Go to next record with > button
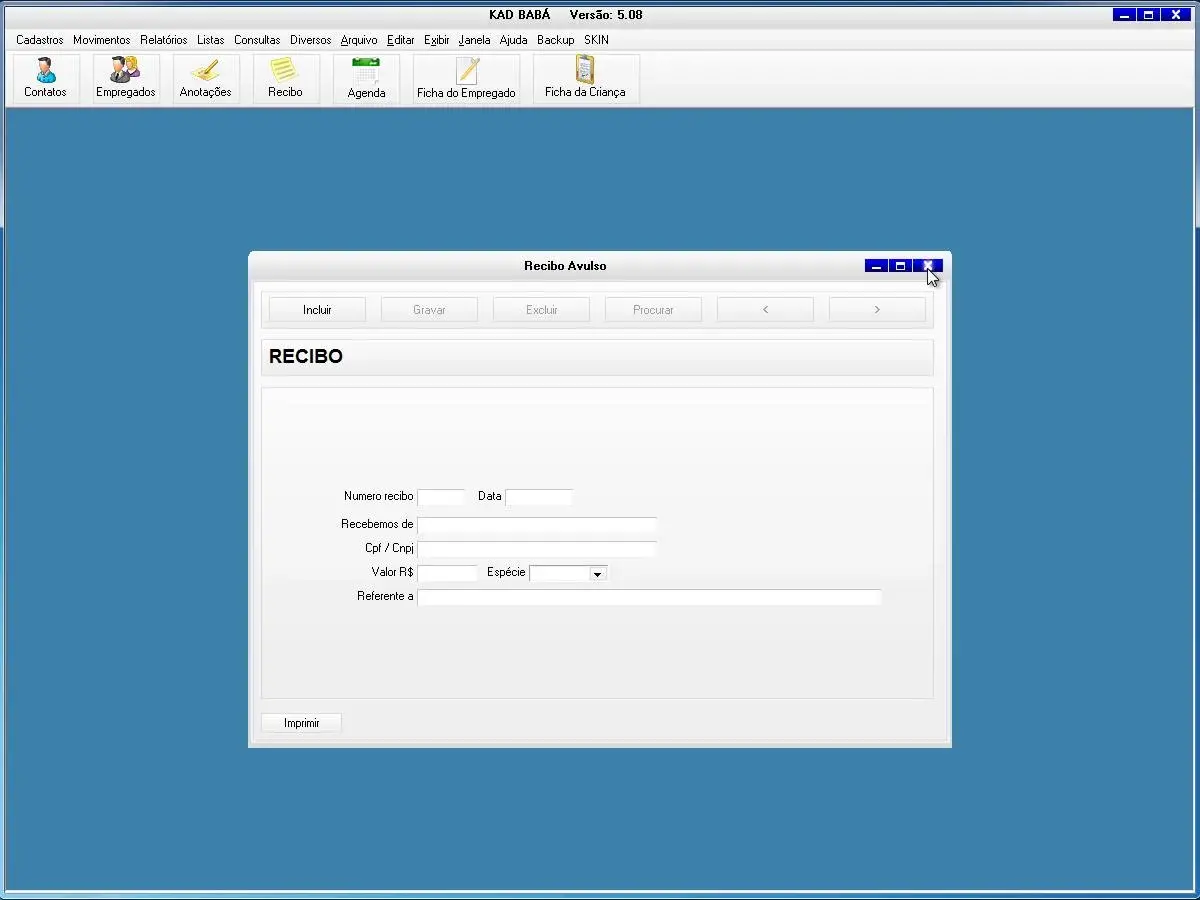This screenshot has width=1200, height=900. pos(877,310)
